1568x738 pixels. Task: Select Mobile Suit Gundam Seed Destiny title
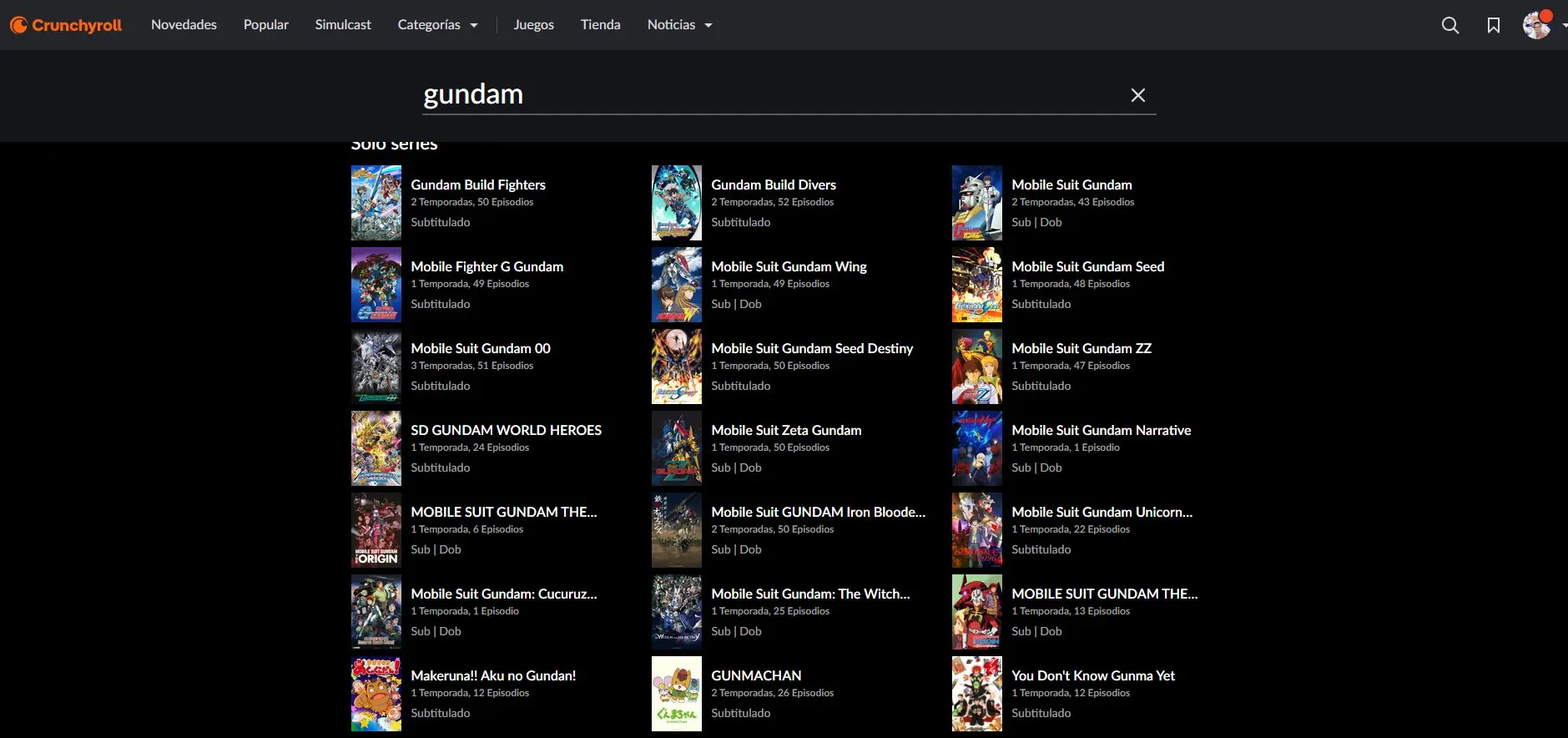[812, 348]
